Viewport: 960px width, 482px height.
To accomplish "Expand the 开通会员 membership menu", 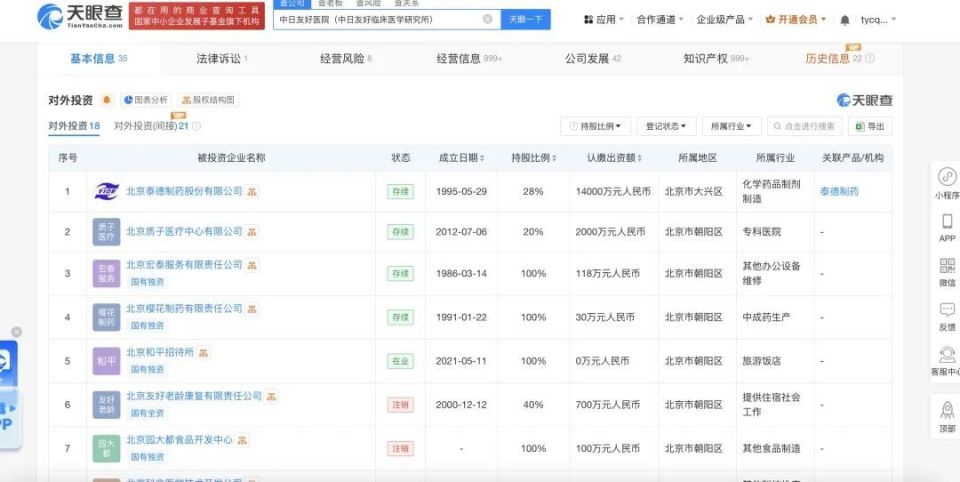I will point(796,20).
